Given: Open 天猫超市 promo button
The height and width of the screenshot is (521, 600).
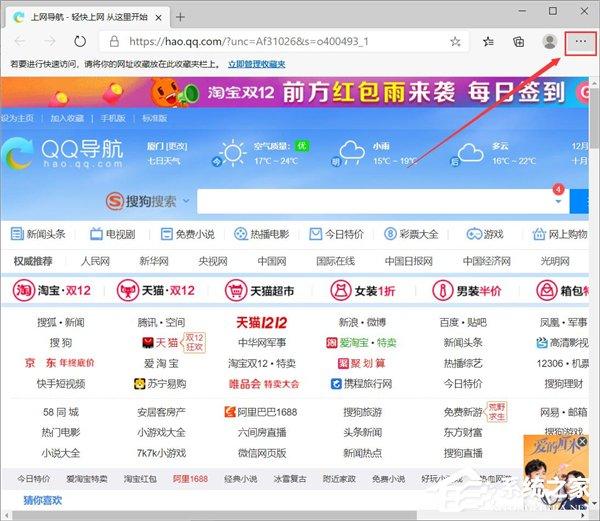Looking at the screenshot, I should [x=259, y=291].
